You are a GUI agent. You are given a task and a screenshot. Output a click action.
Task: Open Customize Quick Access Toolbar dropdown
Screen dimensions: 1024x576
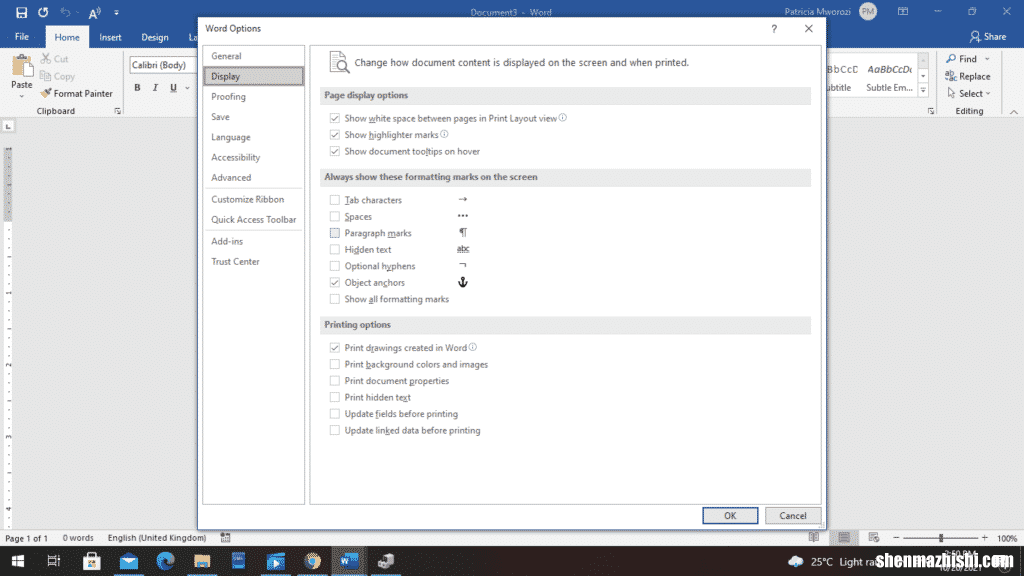click(x=116, y=12)
